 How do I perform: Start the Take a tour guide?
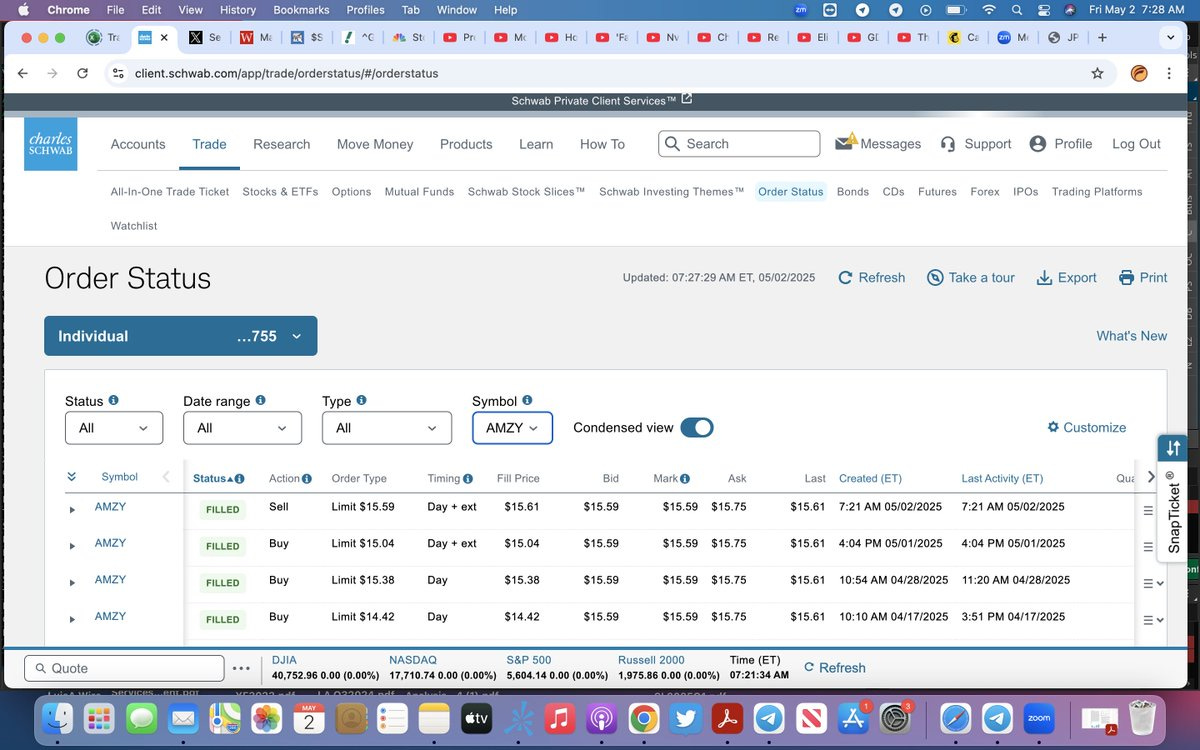point(970,278)
